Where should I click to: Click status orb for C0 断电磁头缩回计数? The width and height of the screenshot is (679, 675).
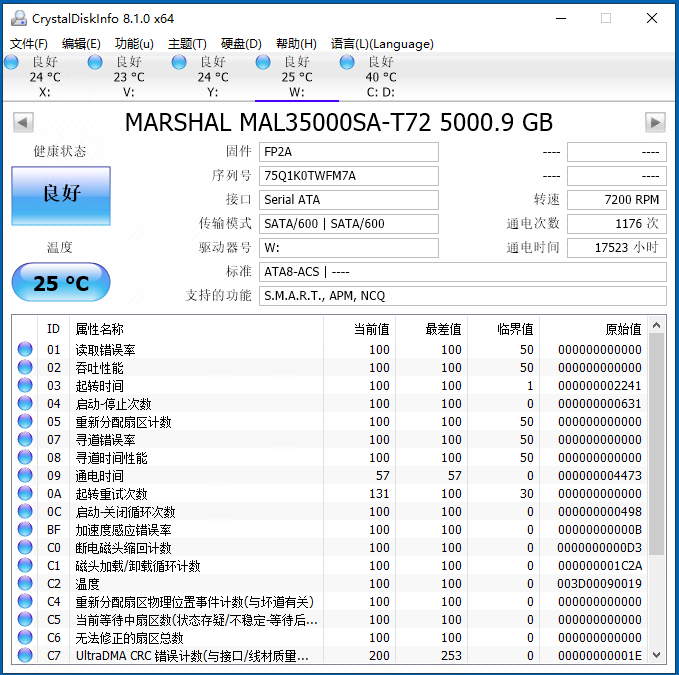pos(25,547)
